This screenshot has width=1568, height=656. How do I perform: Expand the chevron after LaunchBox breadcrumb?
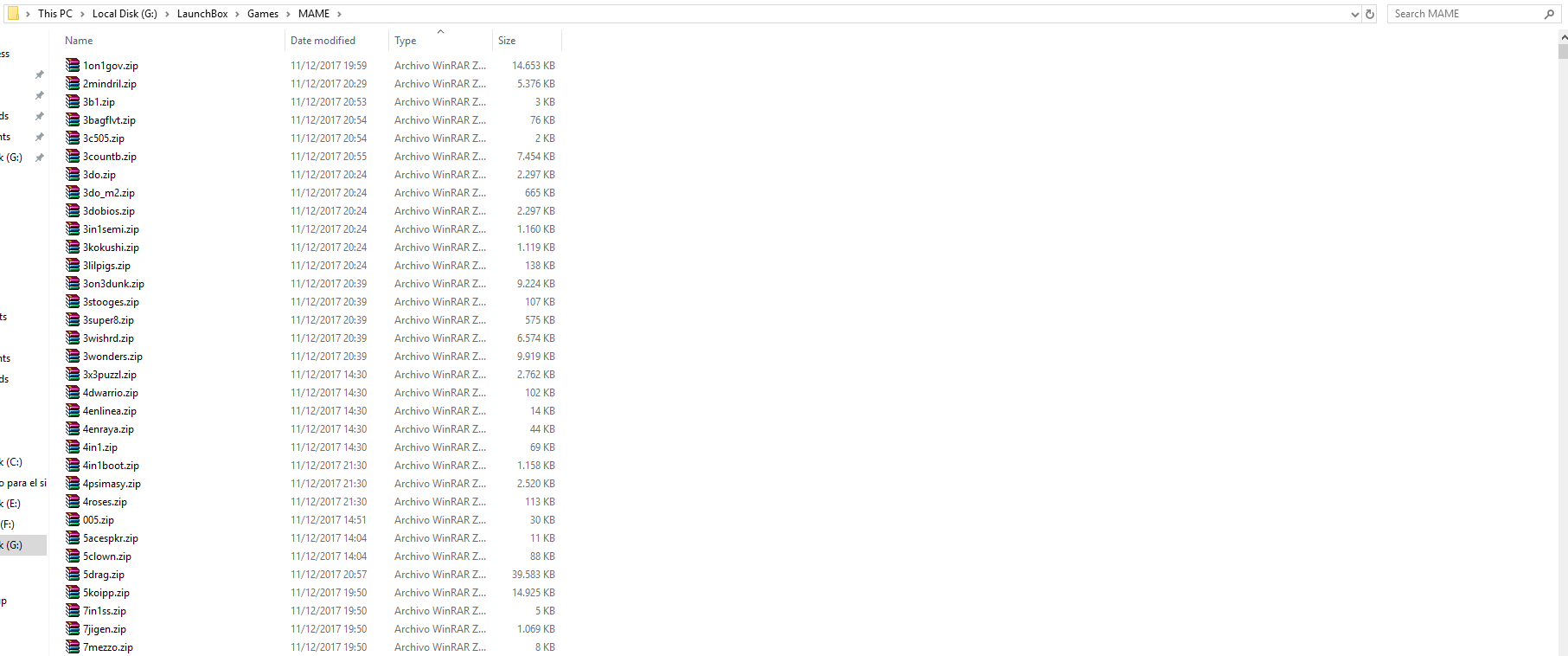[x=238, y=14]
